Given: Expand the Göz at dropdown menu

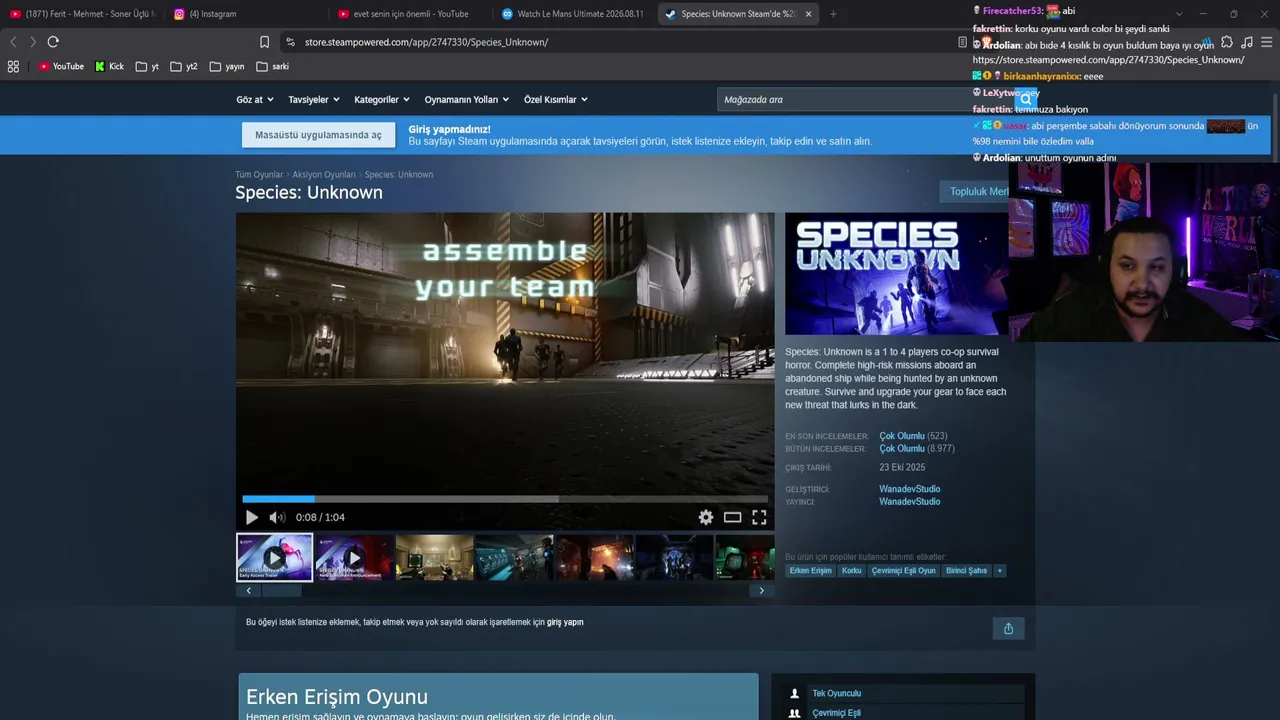Looking at the screenshot, I should [253, 100].
